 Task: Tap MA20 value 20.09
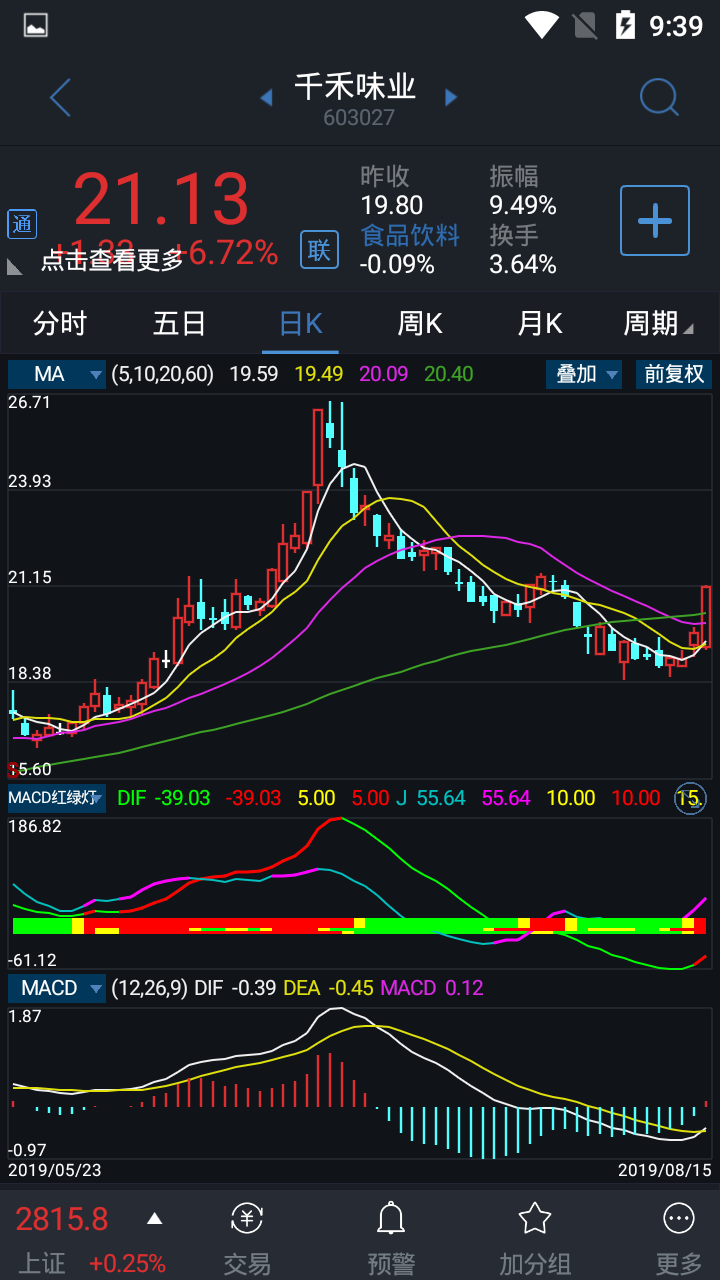coord(384,374)
